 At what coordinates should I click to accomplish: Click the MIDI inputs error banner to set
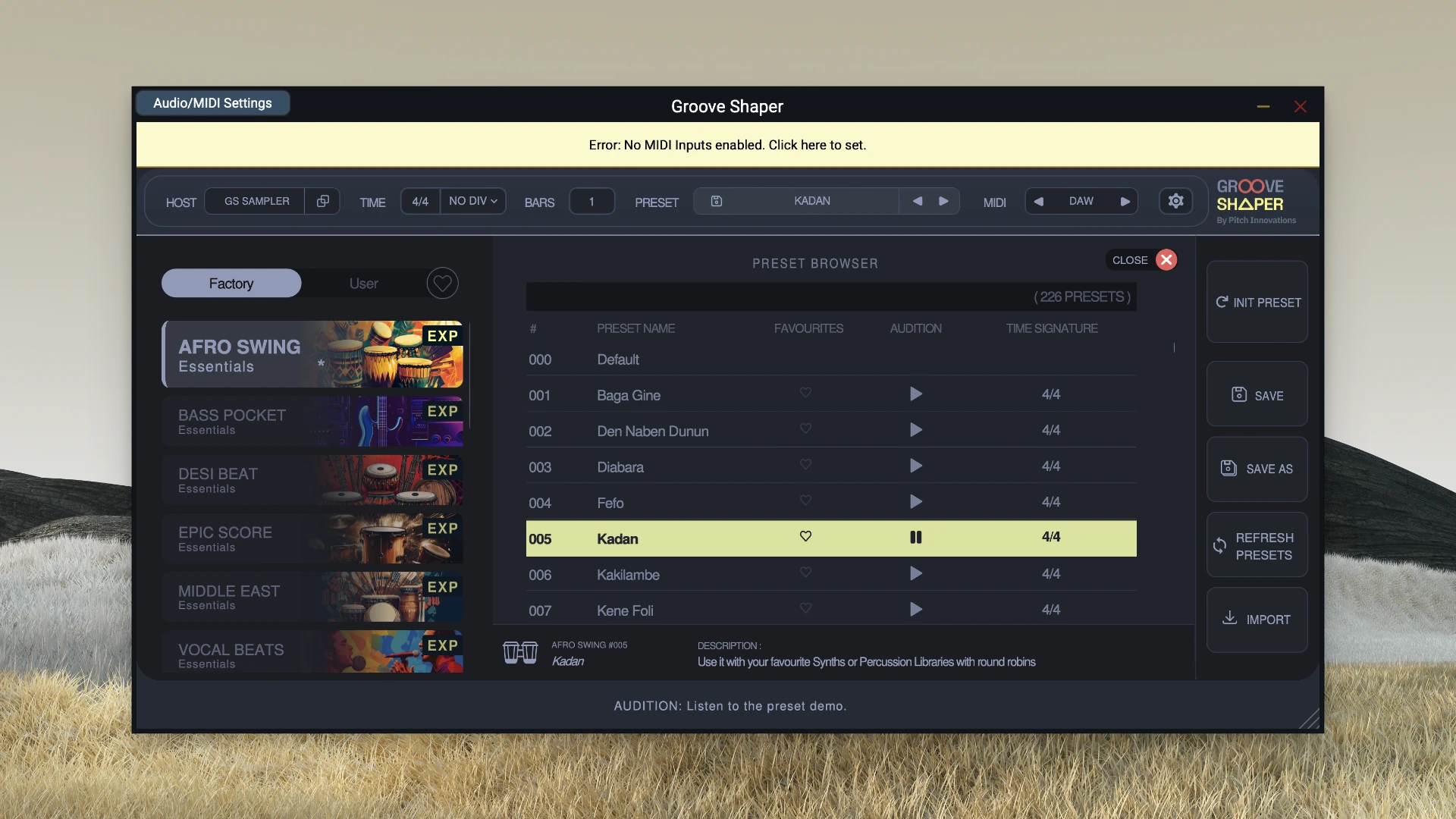pos(727,144)
